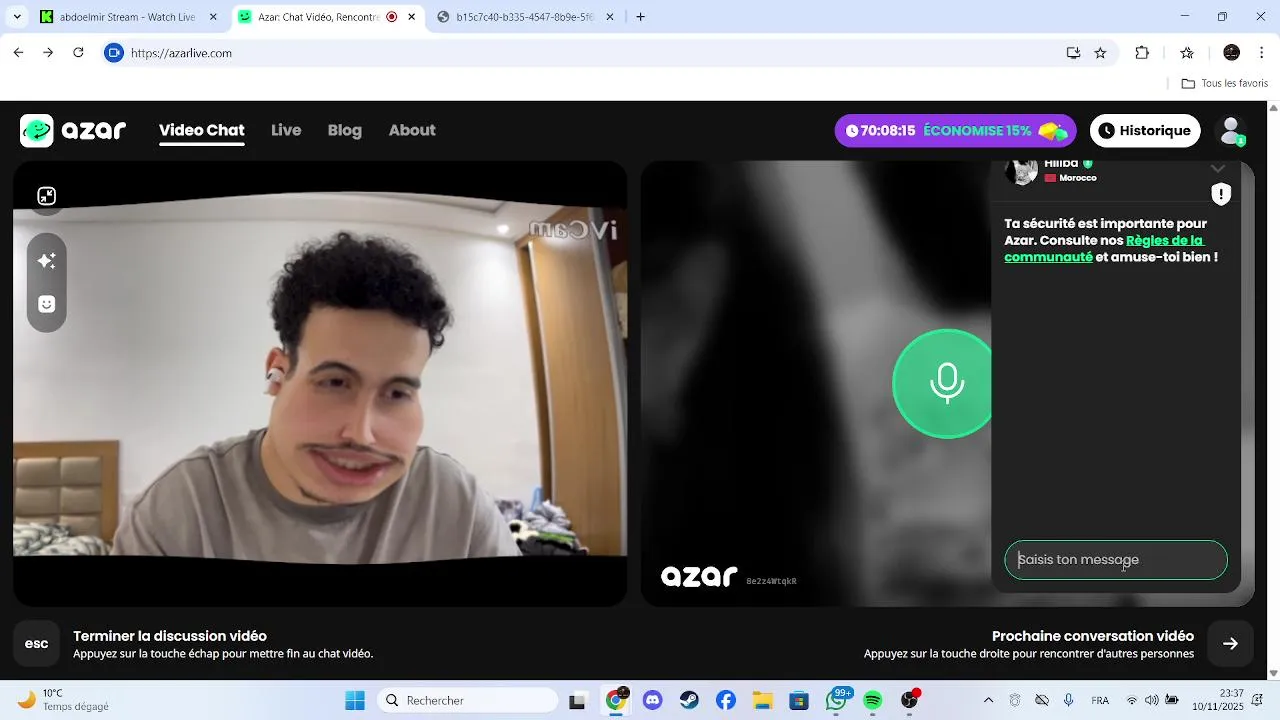Screen dimensions: 1280x720
Task: Open the browser extensions puzzle icon
Action: tap(1142, 53)
